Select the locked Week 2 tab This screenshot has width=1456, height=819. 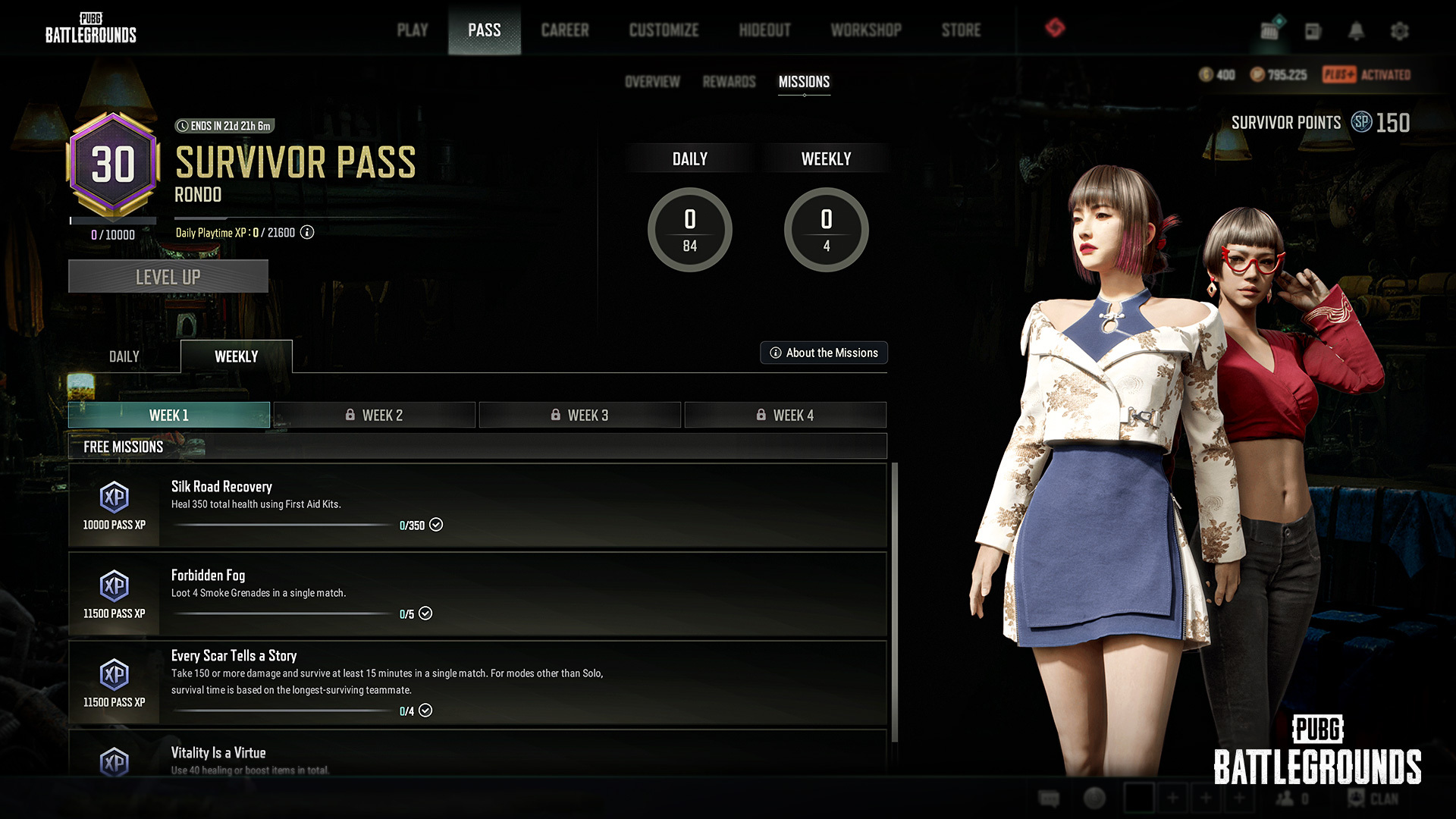[x=375, y=415]
